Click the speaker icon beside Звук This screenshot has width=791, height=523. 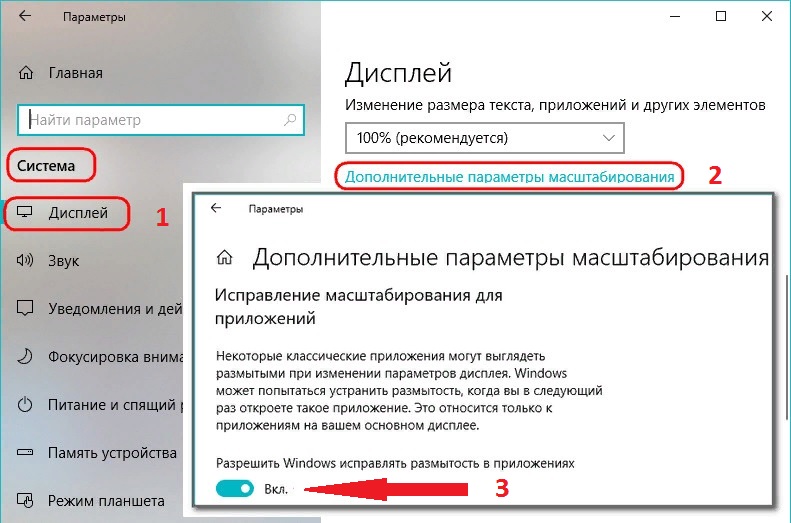(x=25, y=260)
